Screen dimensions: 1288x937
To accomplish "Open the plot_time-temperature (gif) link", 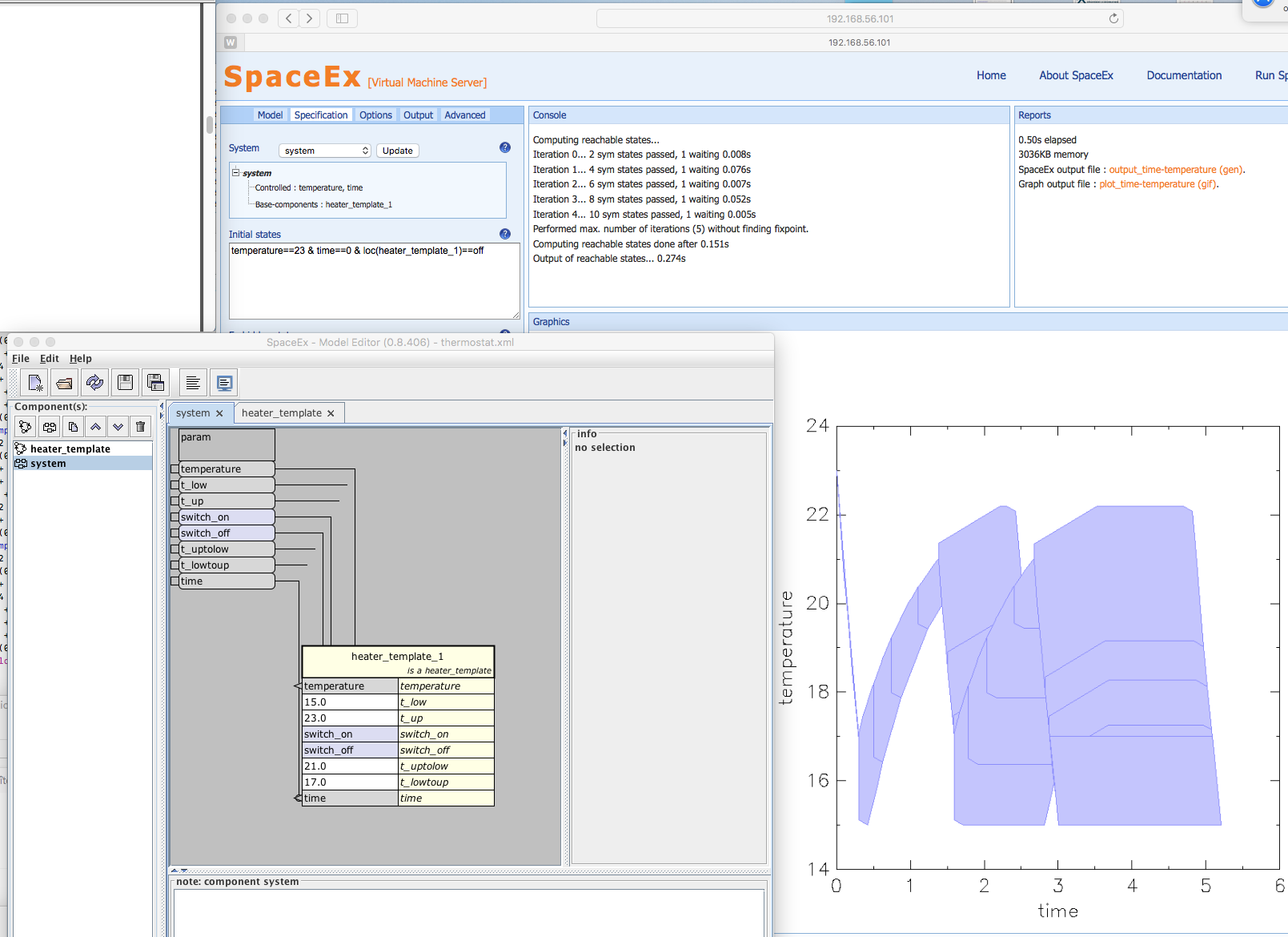I will click(1158, 184).
